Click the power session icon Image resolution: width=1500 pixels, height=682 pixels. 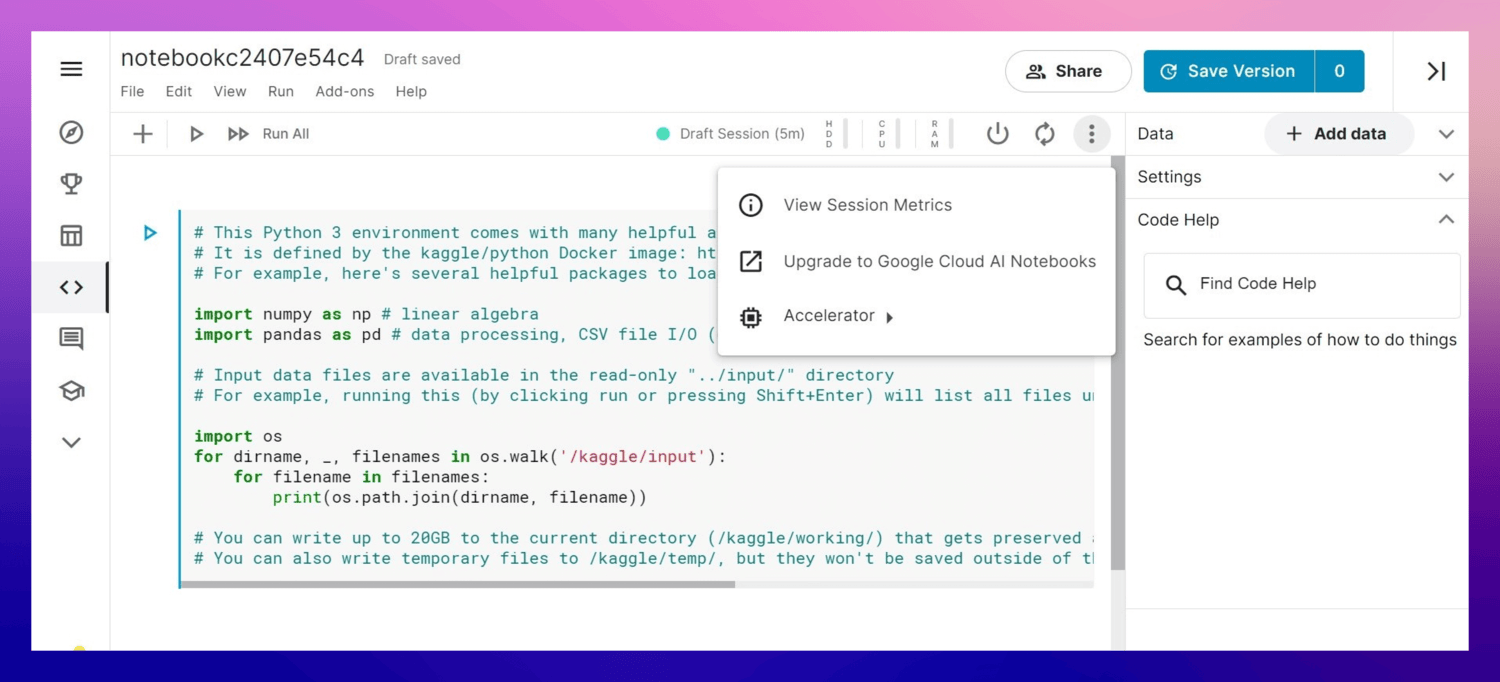point(998,133)
